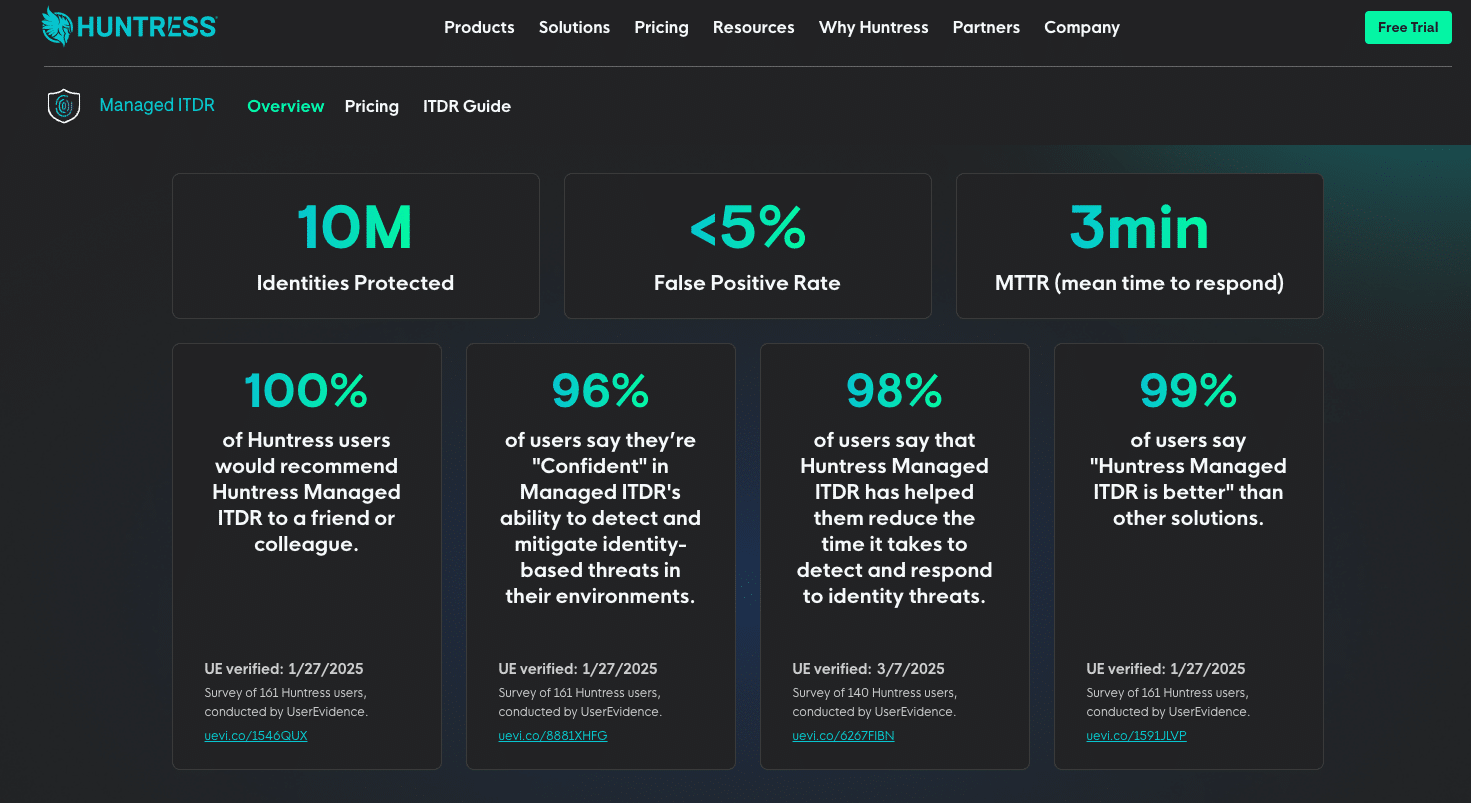Go to Pricing in the main top navigation

tap(661, 27)
